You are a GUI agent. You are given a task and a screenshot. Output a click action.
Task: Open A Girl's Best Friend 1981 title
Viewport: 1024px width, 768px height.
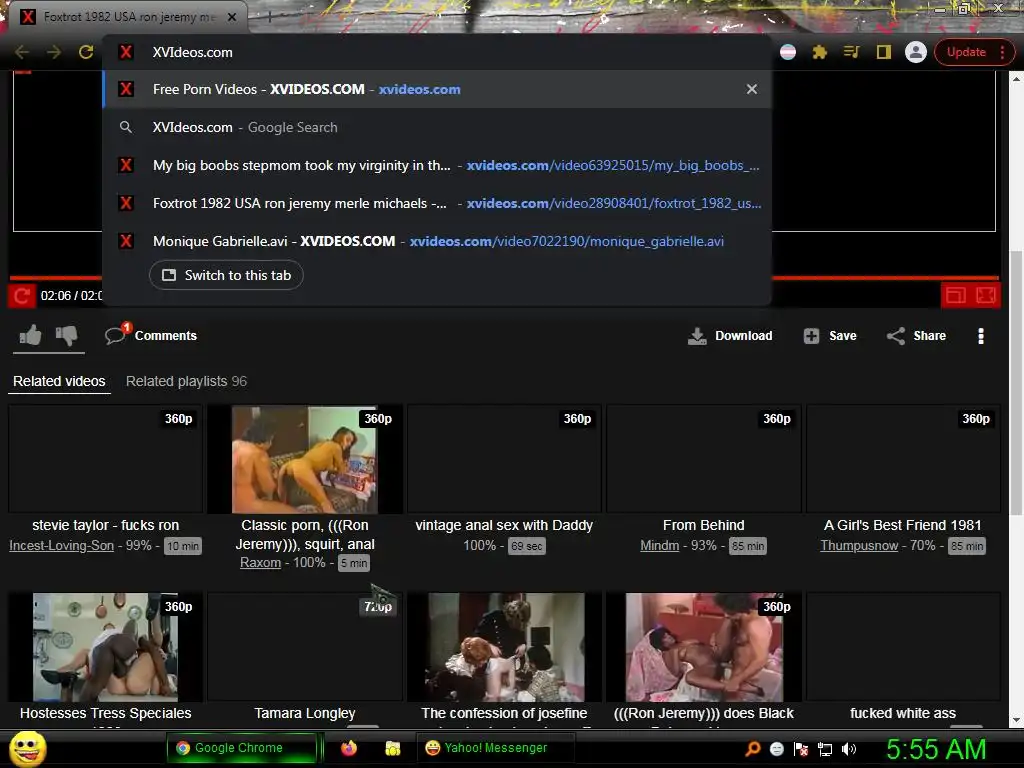[903, 525]
